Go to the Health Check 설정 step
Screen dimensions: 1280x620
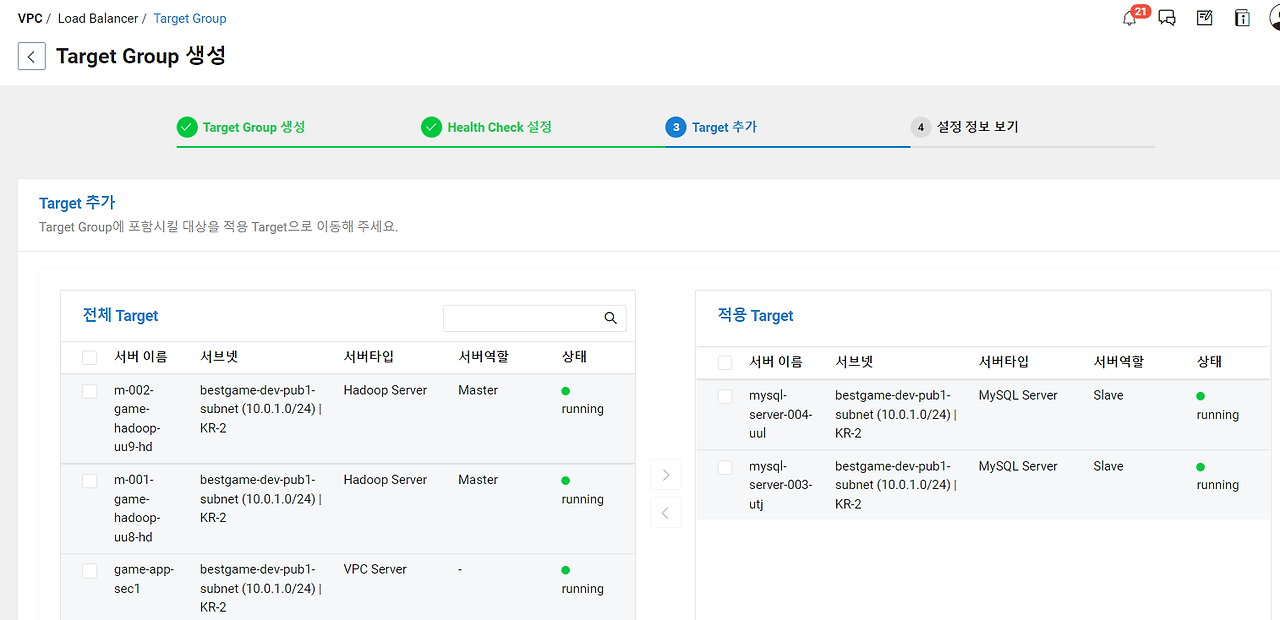[499, 127]
